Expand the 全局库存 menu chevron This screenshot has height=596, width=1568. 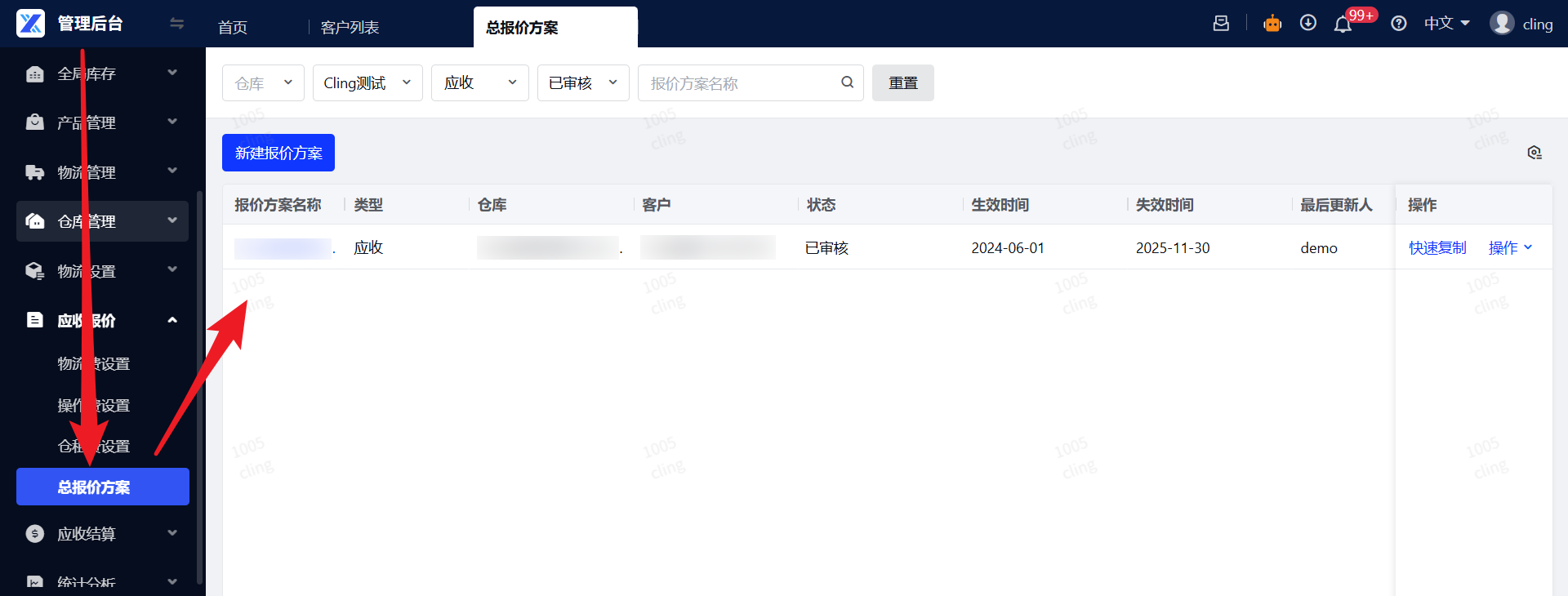(172, 73)
